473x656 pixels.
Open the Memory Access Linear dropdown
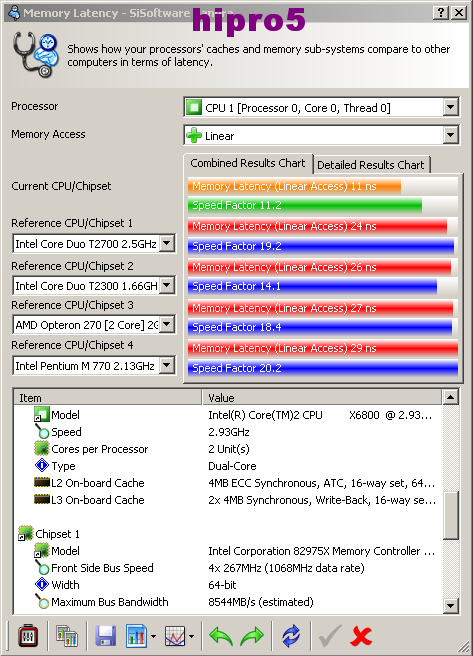click(x=450, y=135)
